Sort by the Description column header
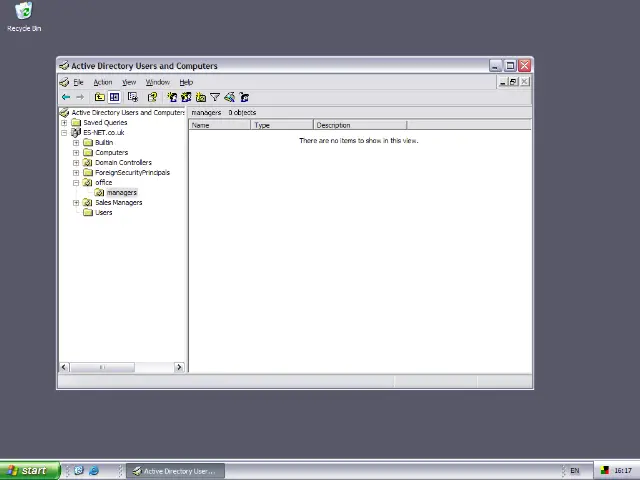The width and height of the screenshot is (640, 480). click(360, 125)
